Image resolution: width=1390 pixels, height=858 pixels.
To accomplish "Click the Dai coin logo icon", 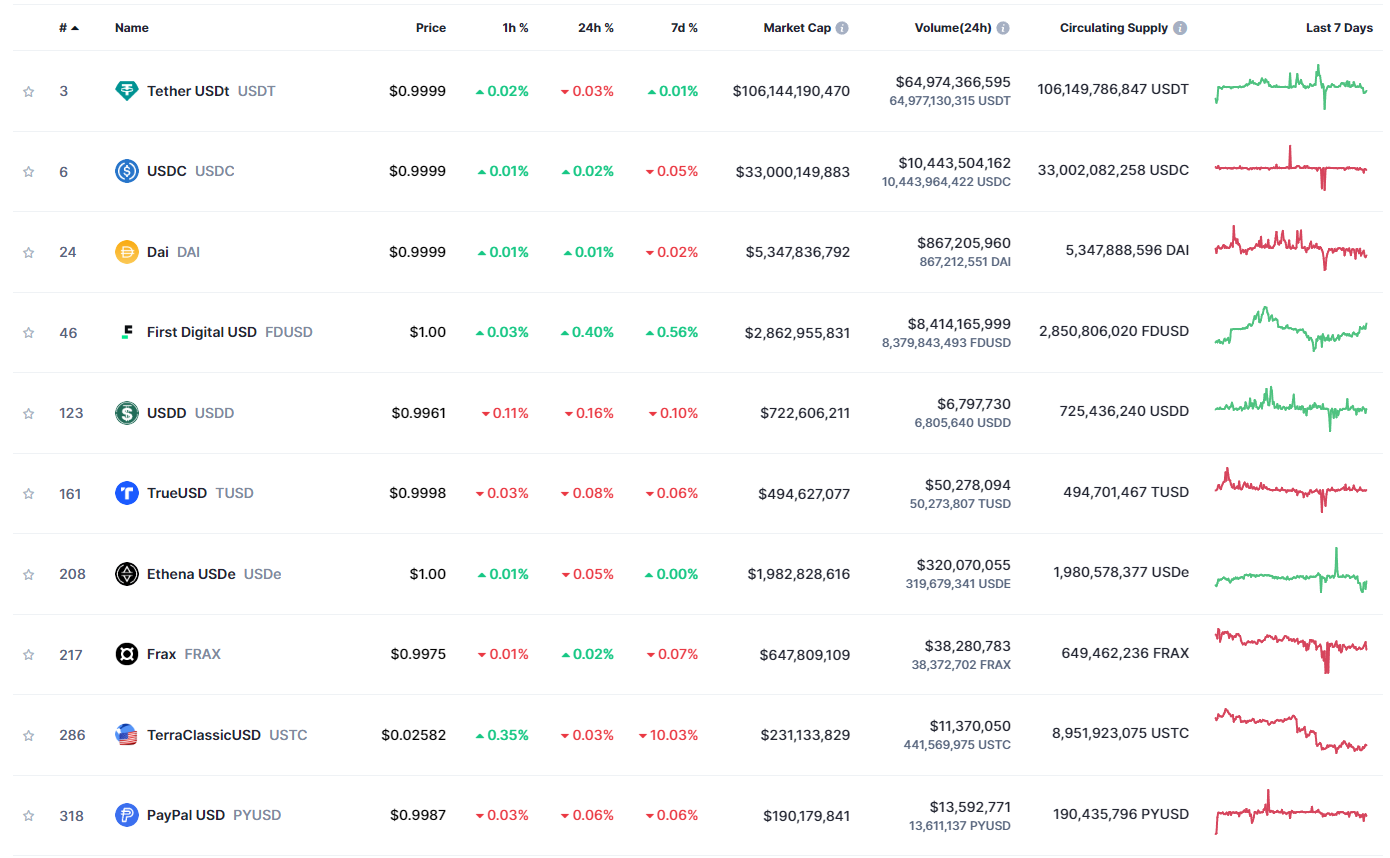I will [x=127, y=252].
